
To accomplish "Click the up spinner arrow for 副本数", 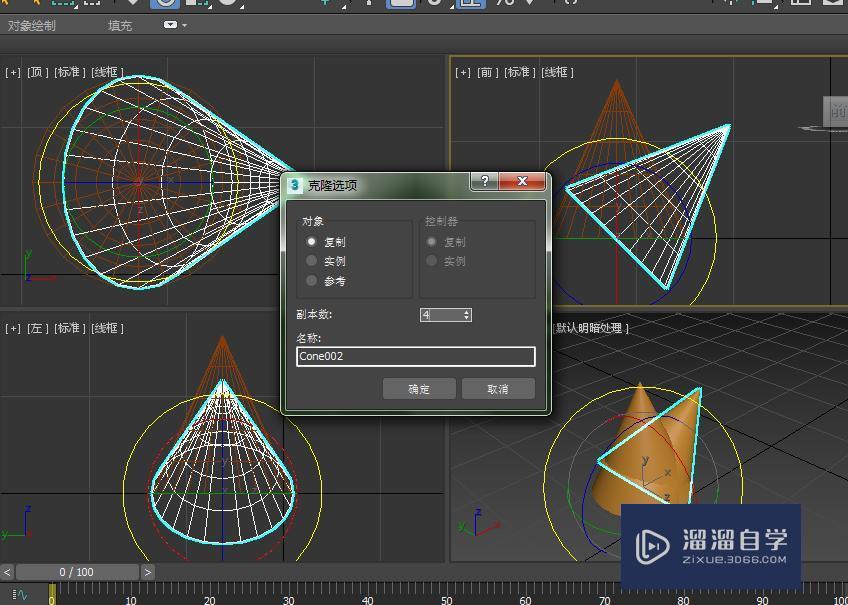I will coord(468,311).
